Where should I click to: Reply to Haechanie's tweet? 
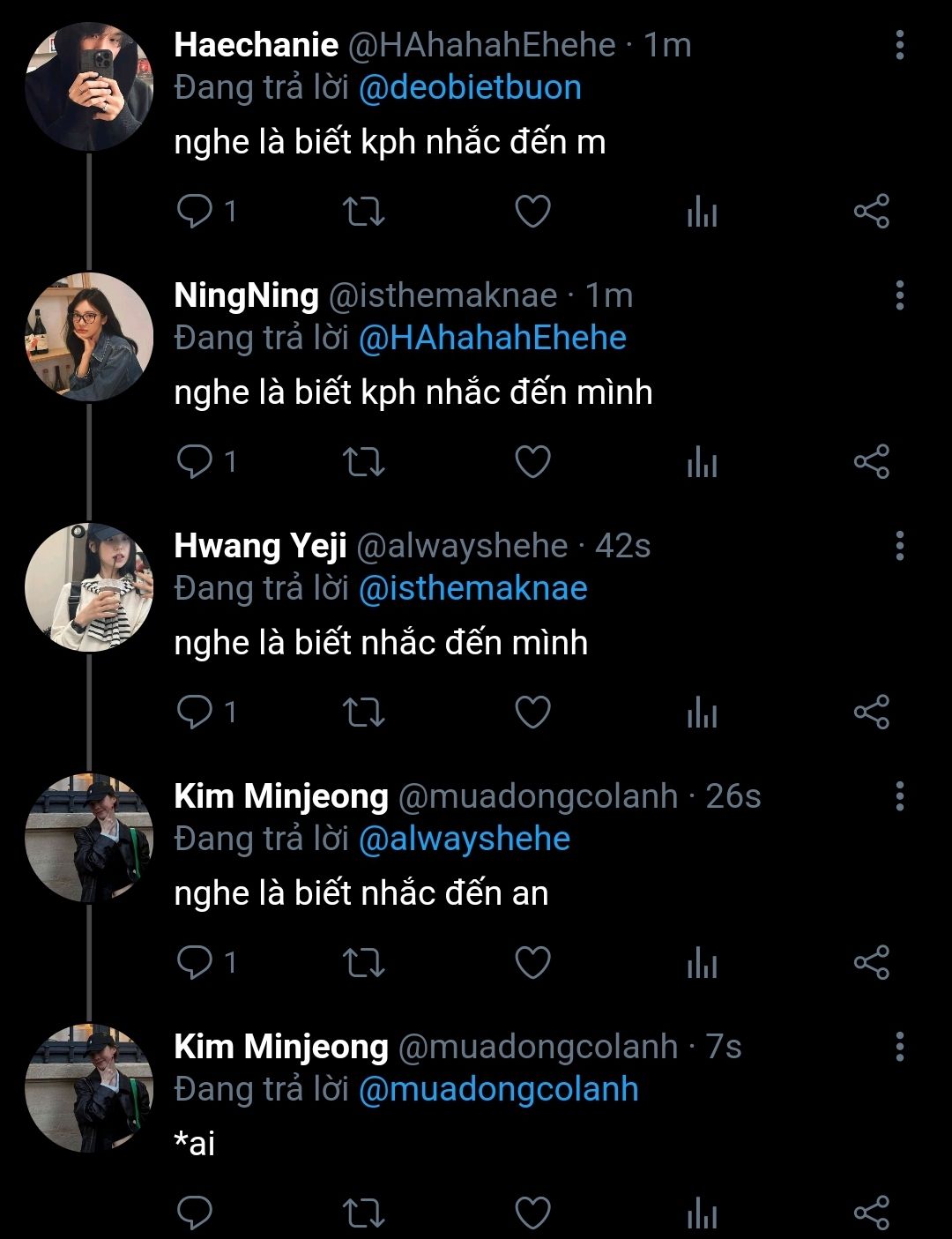pyautogui.click(x=196, y=212)
